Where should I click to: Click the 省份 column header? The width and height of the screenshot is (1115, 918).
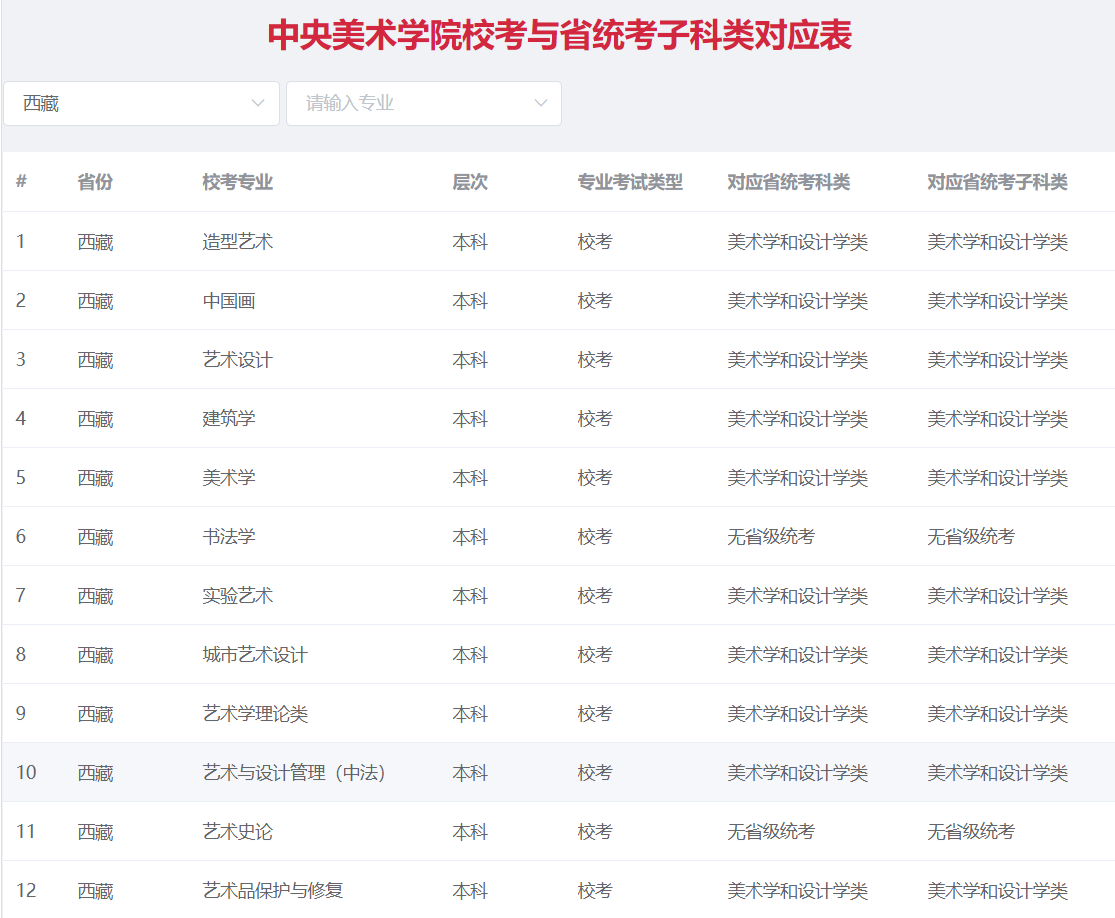click(x=95, y=182)
